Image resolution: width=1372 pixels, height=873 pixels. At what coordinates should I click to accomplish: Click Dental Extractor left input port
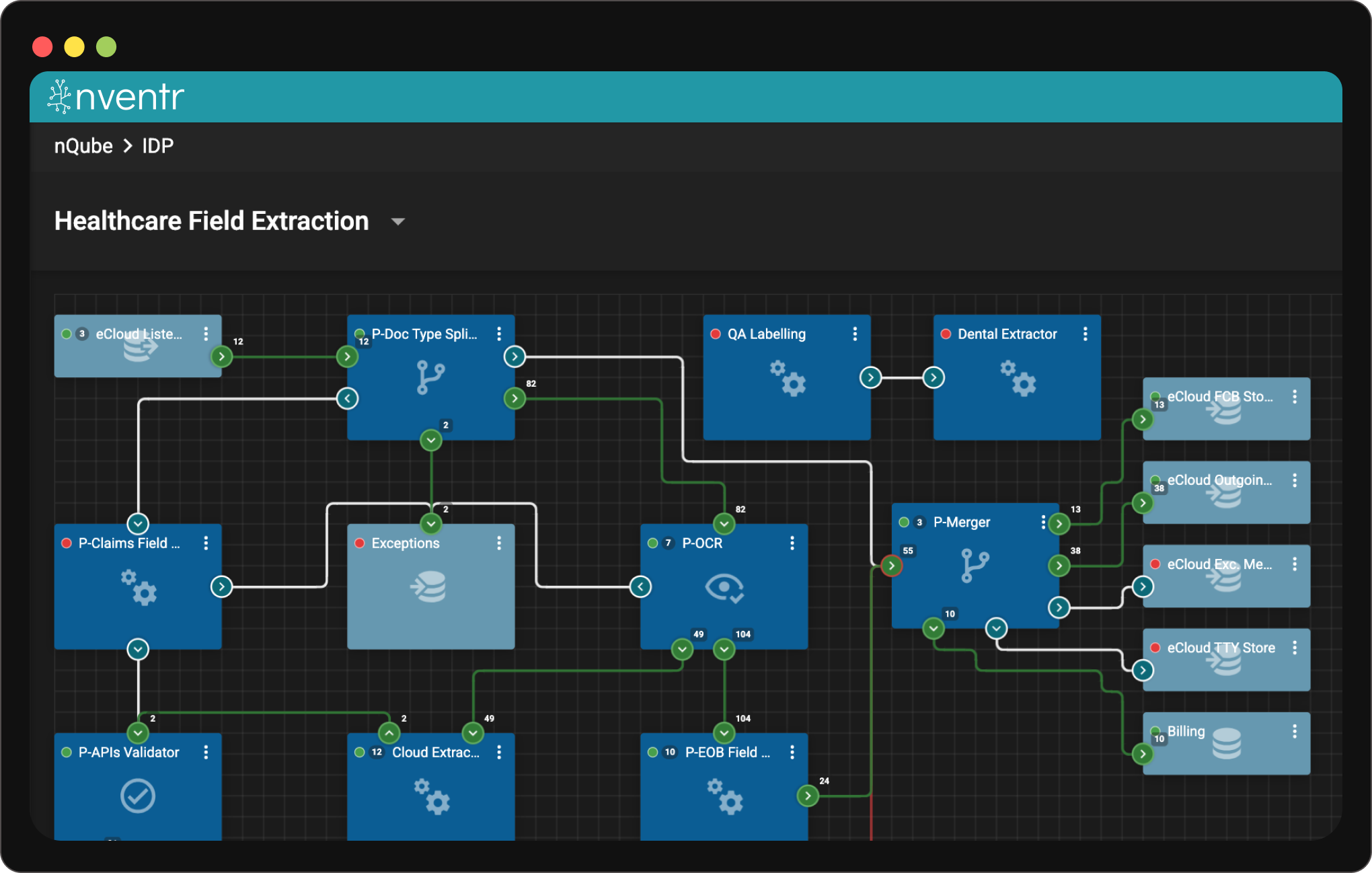933,377
